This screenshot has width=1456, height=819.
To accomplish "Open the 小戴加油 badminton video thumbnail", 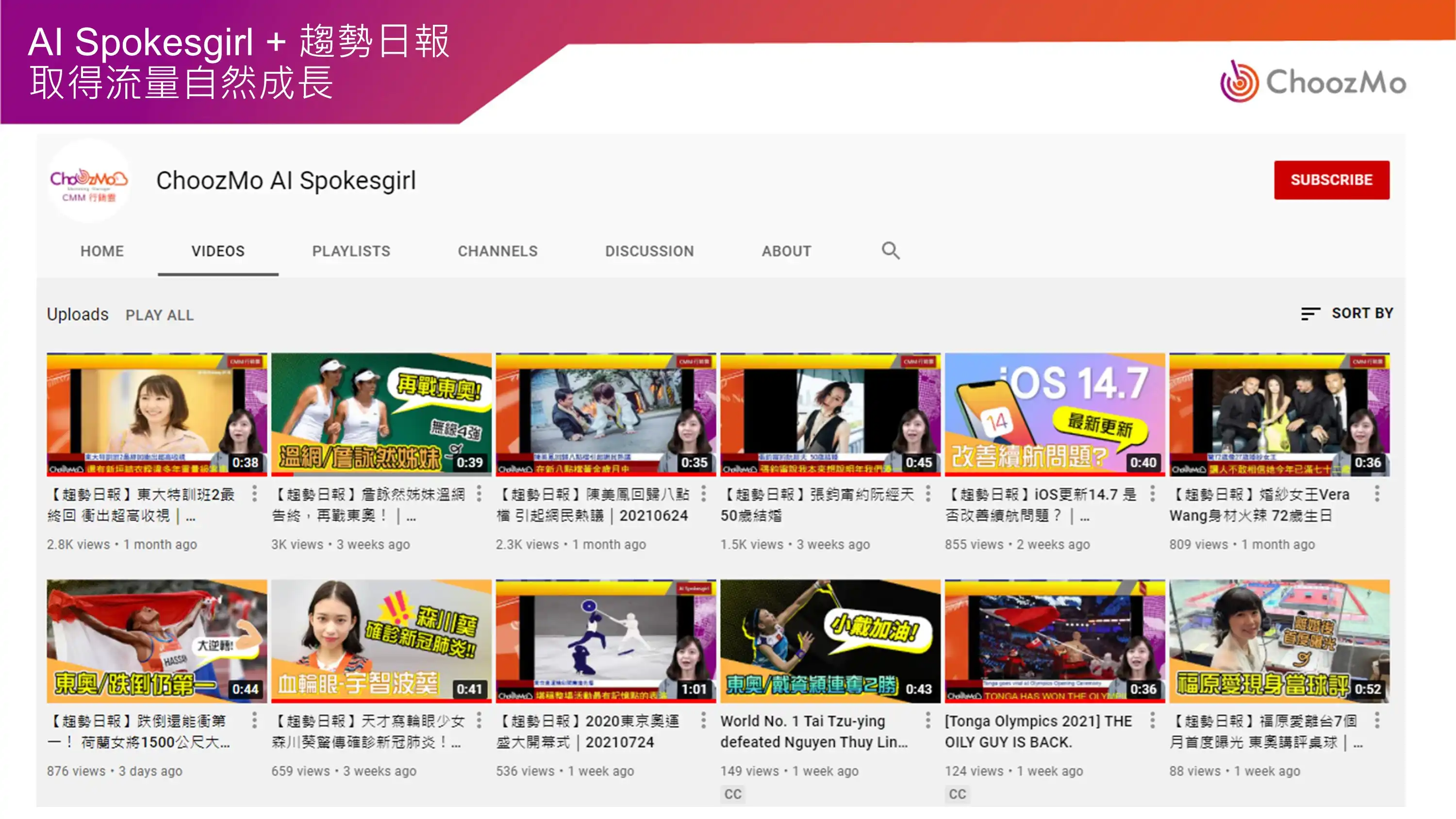I will (x=830, y=641).
